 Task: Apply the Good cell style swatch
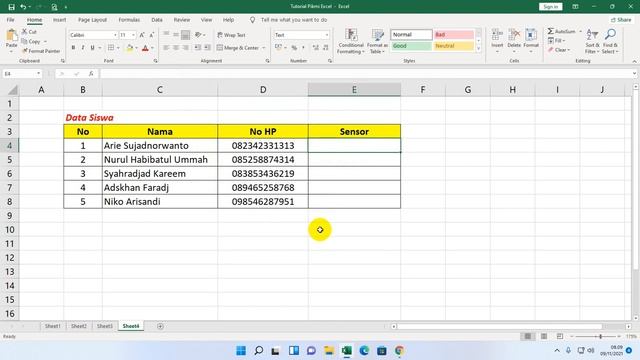(411, 46)
